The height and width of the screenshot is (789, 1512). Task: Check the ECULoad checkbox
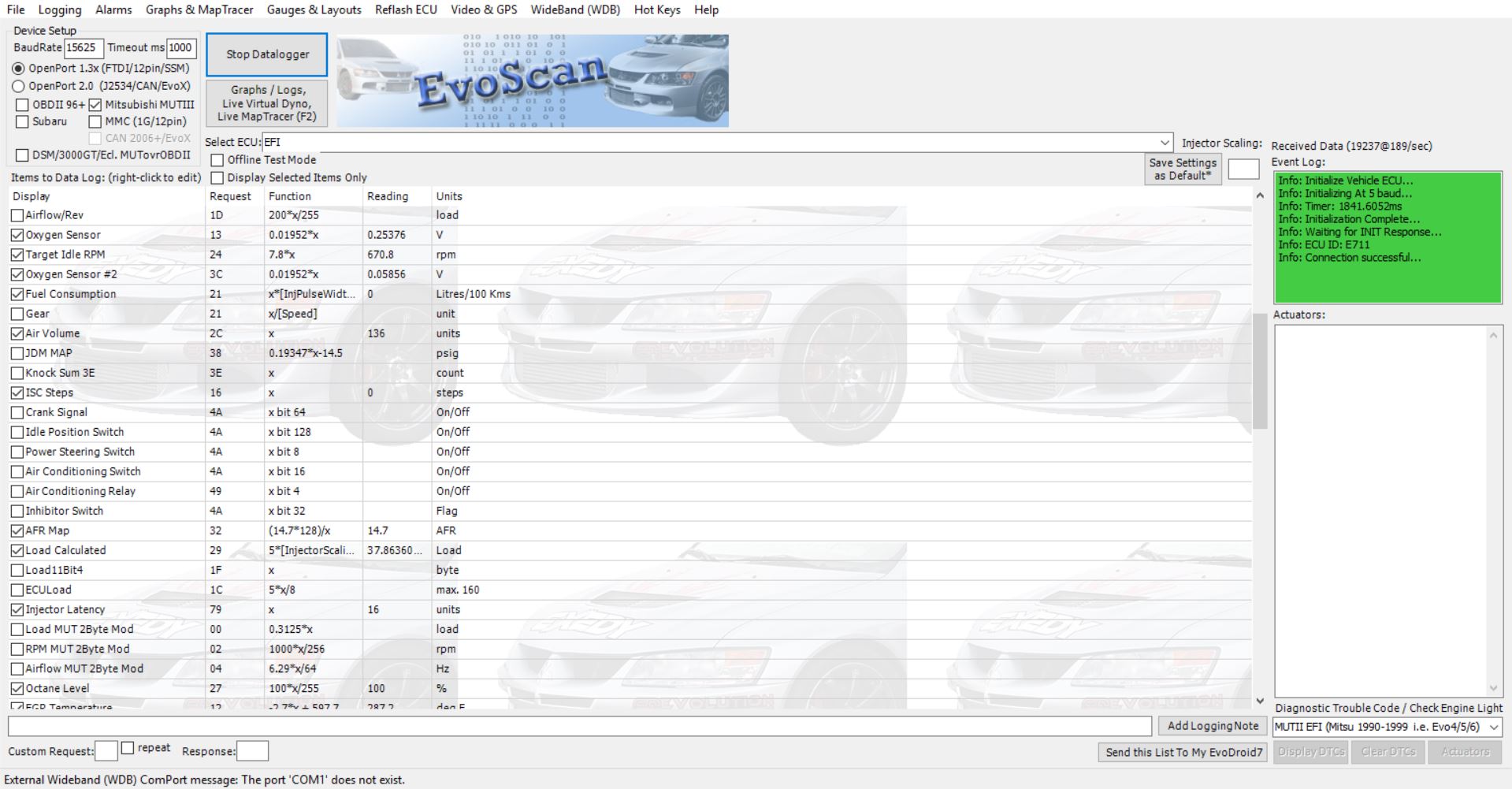tap(17, 590)
